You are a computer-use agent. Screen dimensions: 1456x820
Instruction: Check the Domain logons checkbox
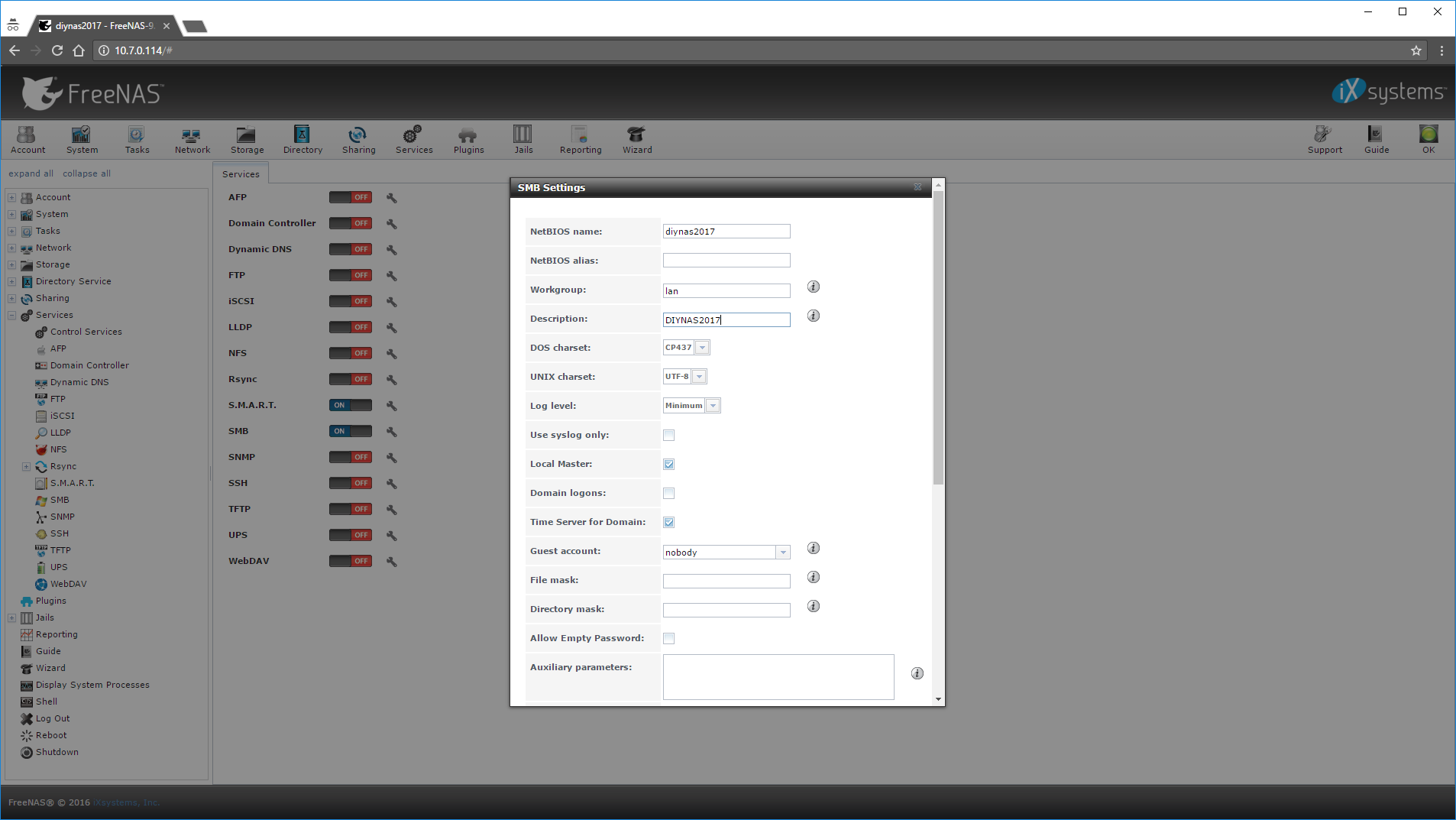[x=668, y=494]
